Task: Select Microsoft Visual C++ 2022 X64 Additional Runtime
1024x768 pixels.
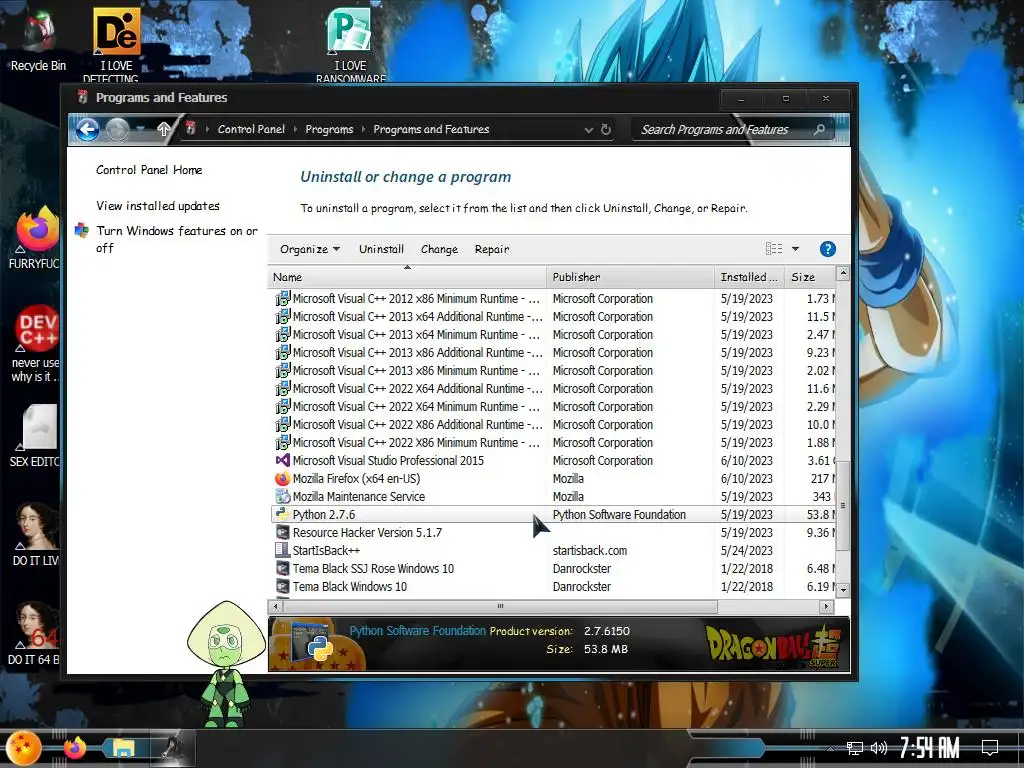Action: (x=552, y=389)
